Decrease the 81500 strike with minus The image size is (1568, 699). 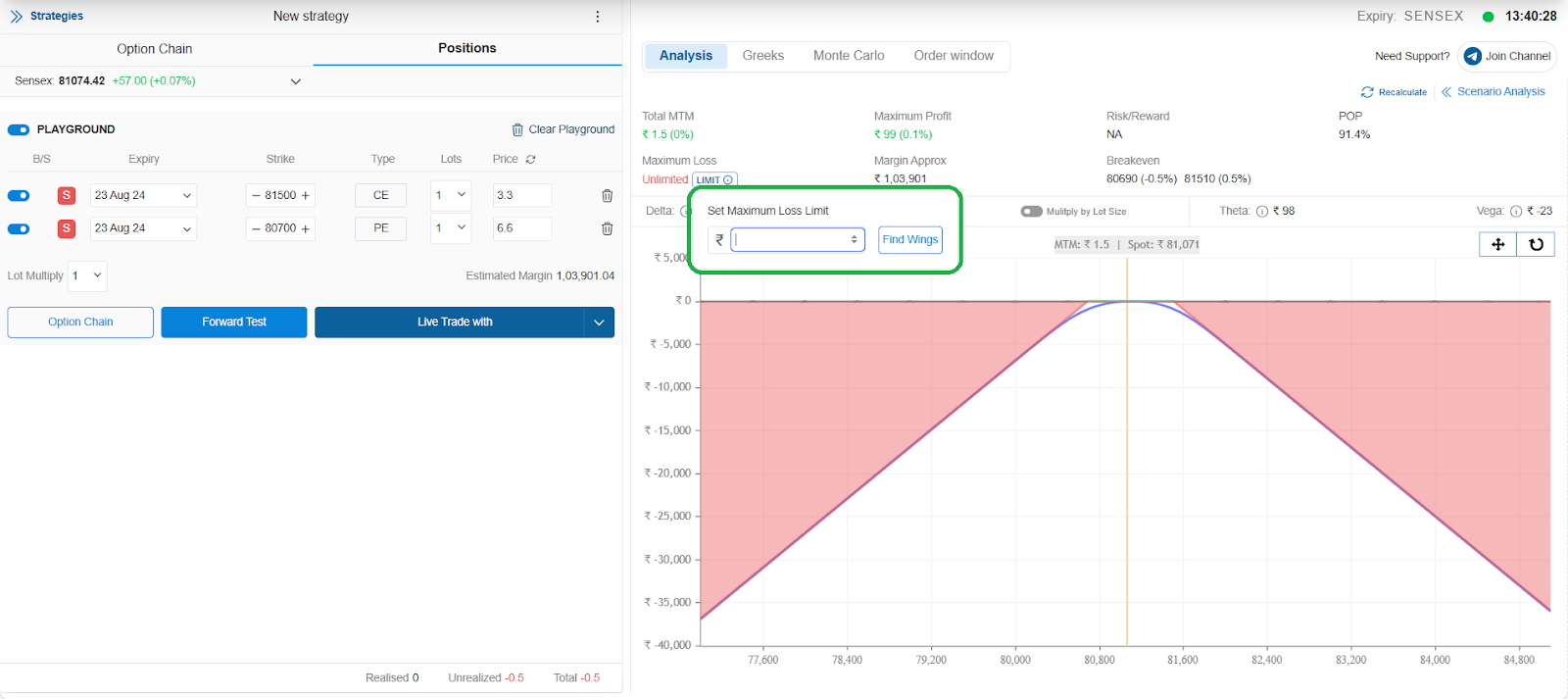click(256, 196)
